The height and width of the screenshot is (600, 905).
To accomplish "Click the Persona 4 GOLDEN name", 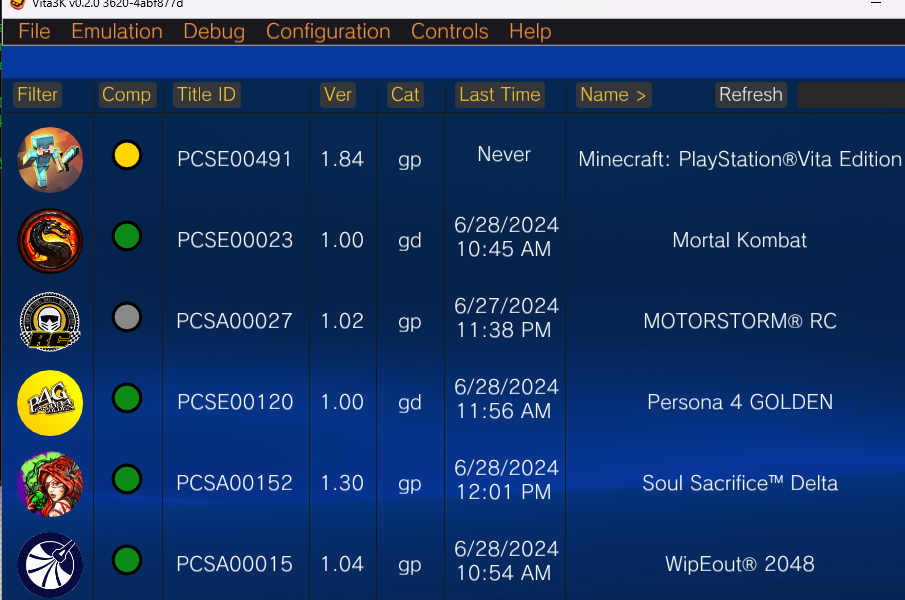I will 740,402.
